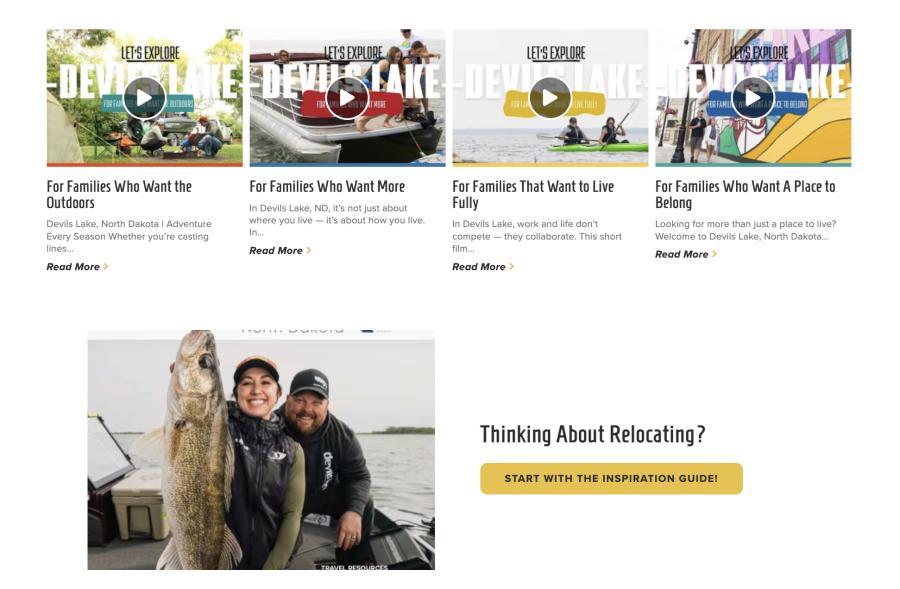The width and height of the screenshot is (900, 589).
Task: Click Start With The Inspiration Guide button
Action: pyautogui.click(x=611, y=478)
